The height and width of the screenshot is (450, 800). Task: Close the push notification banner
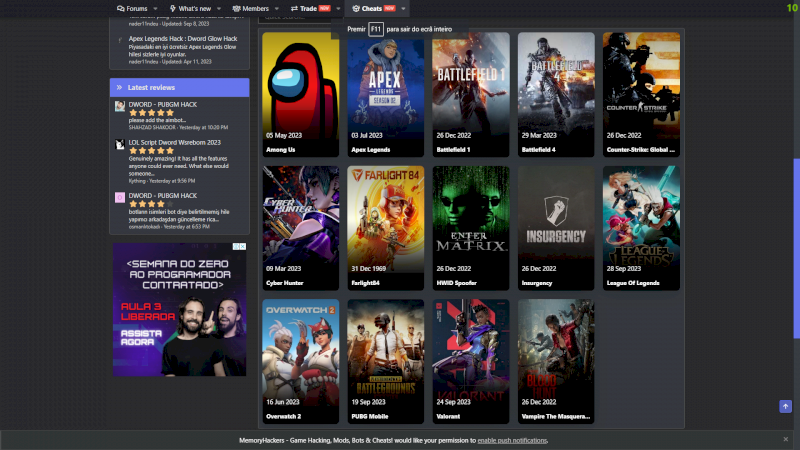(785, 439)
